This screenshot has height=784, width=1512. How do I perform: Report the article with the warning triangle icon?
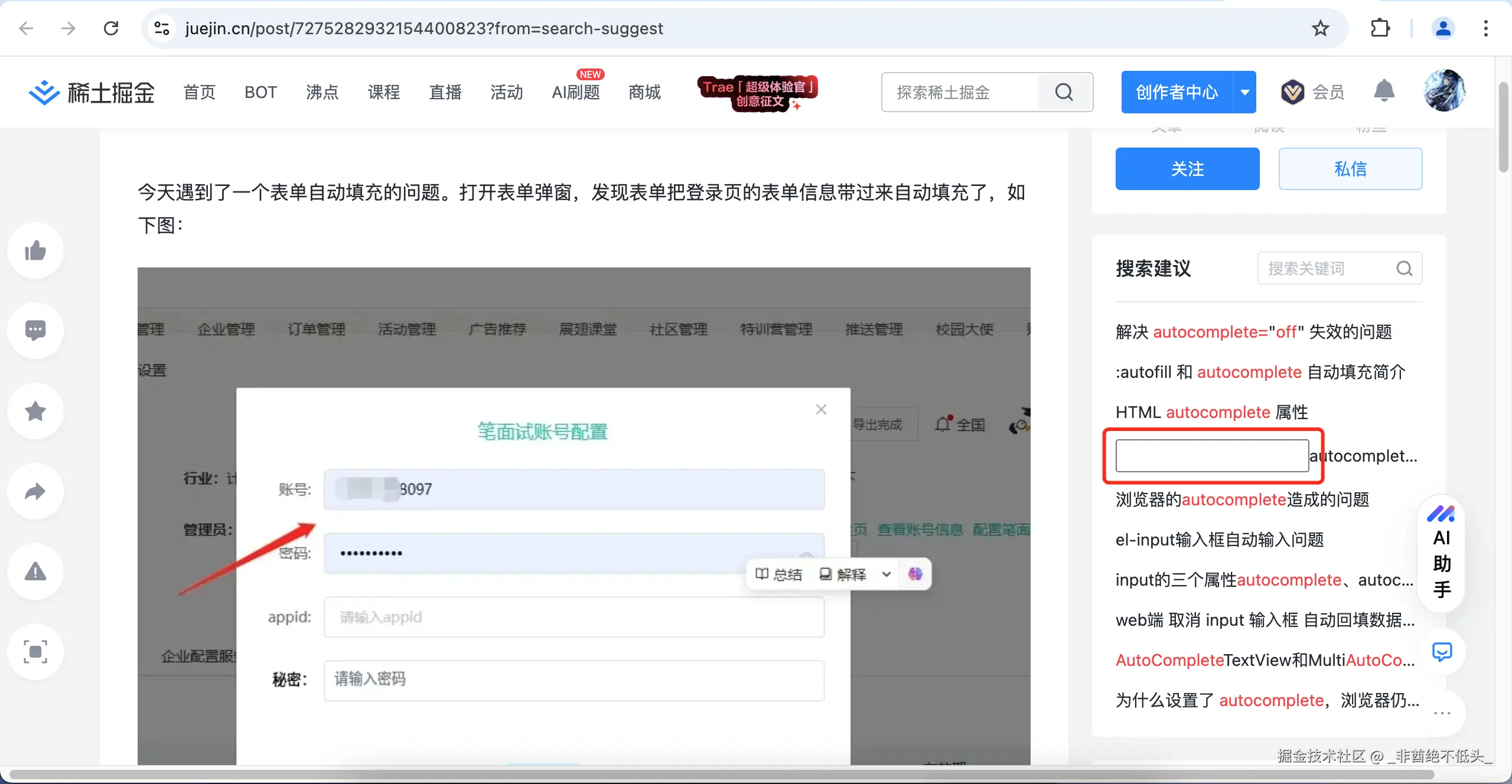tap(35, 571)
